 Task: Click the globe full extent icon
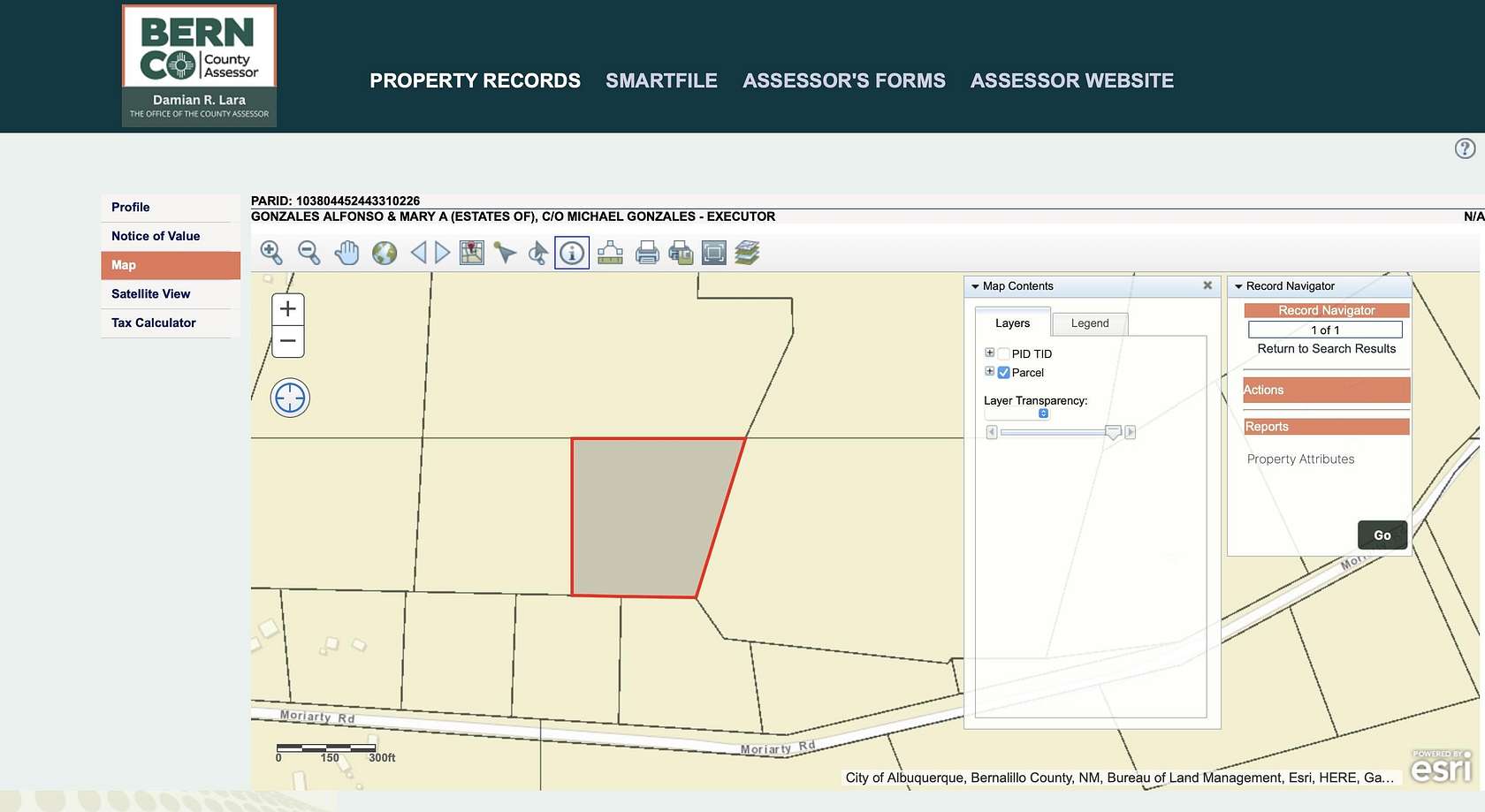point(383,252)
